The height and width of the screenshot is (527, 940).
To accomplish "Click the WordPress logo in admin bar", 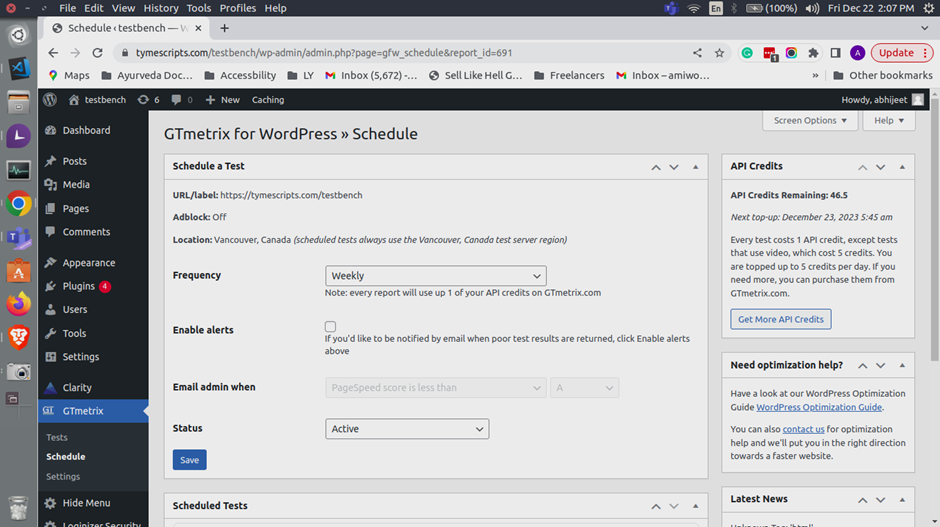I will (49, 100).
